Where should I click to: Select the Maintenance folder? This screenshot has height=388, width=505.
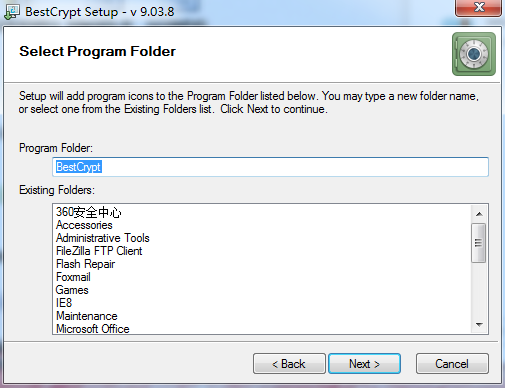(x=87, y=316)
